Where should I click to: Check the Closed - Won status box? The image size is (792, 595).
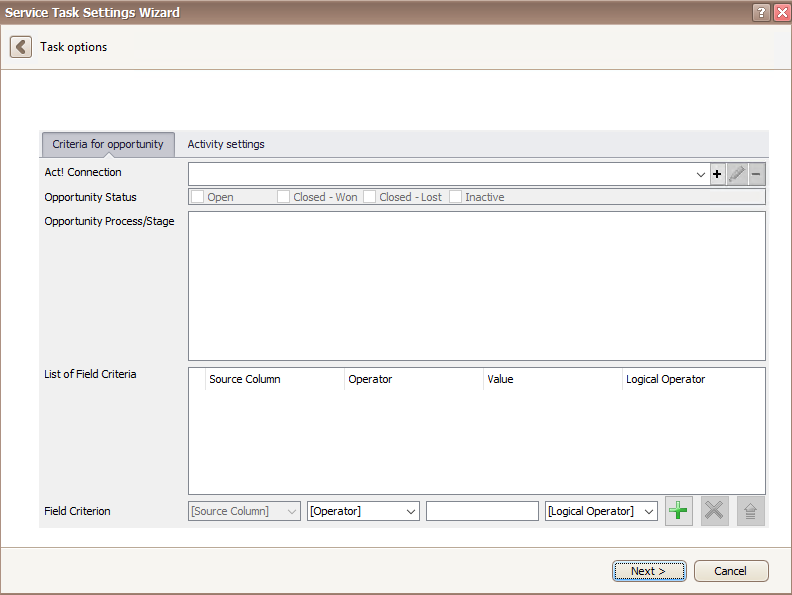coord(283,196)
